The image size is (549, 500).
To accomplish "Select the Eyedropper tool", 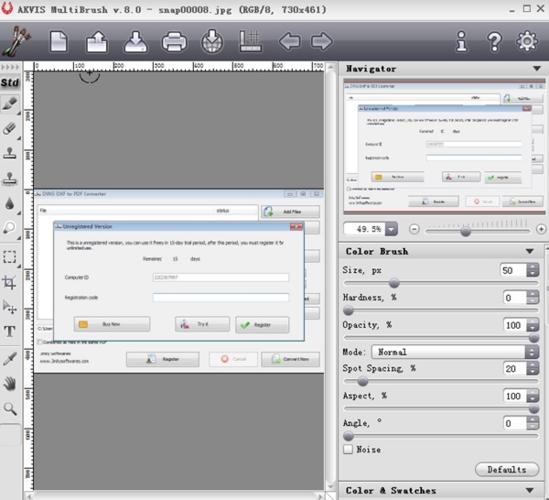I will click(x=10, y=360).
